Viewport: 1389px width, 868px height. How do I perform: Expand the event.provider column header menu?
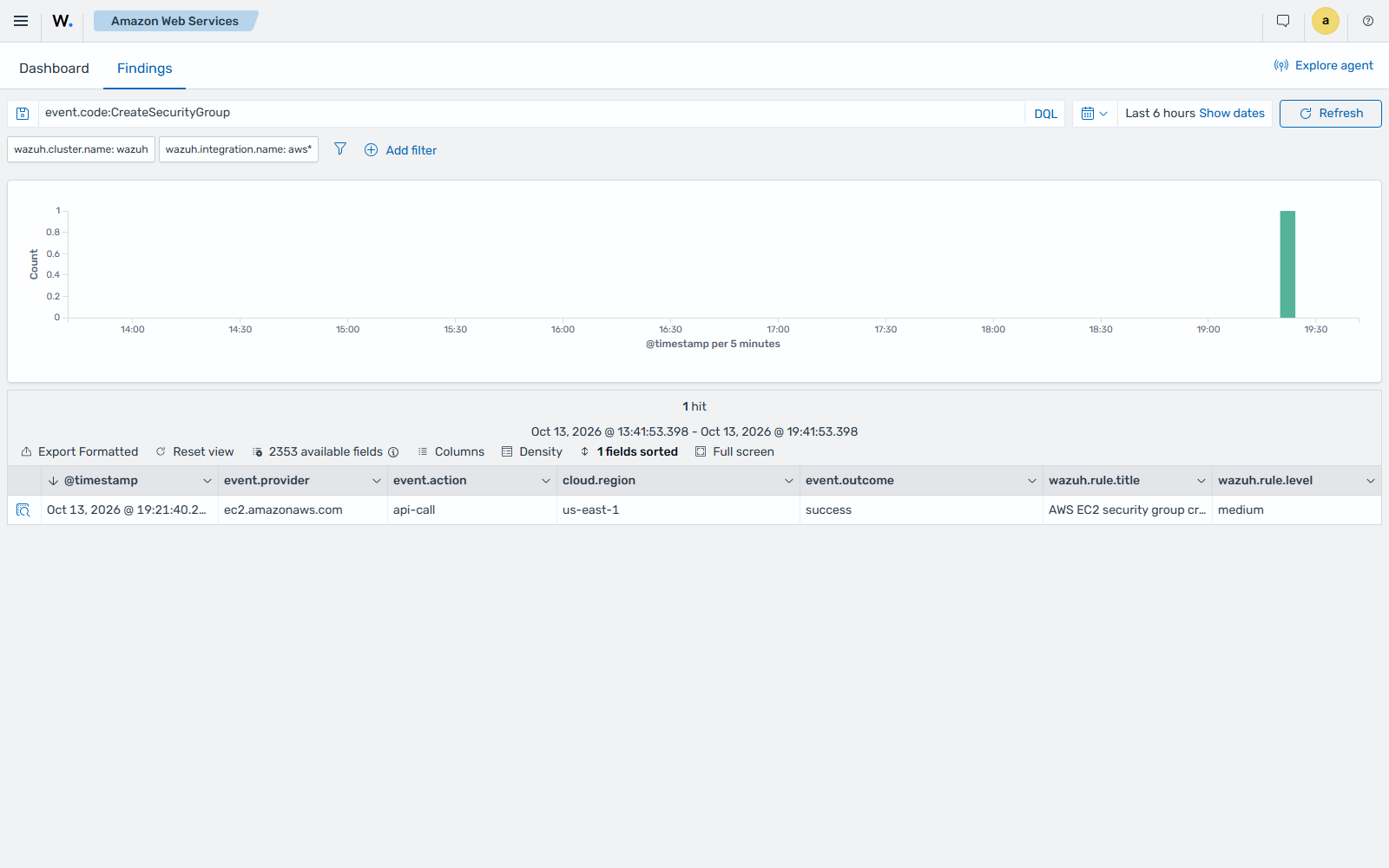[x=377, y=481]
